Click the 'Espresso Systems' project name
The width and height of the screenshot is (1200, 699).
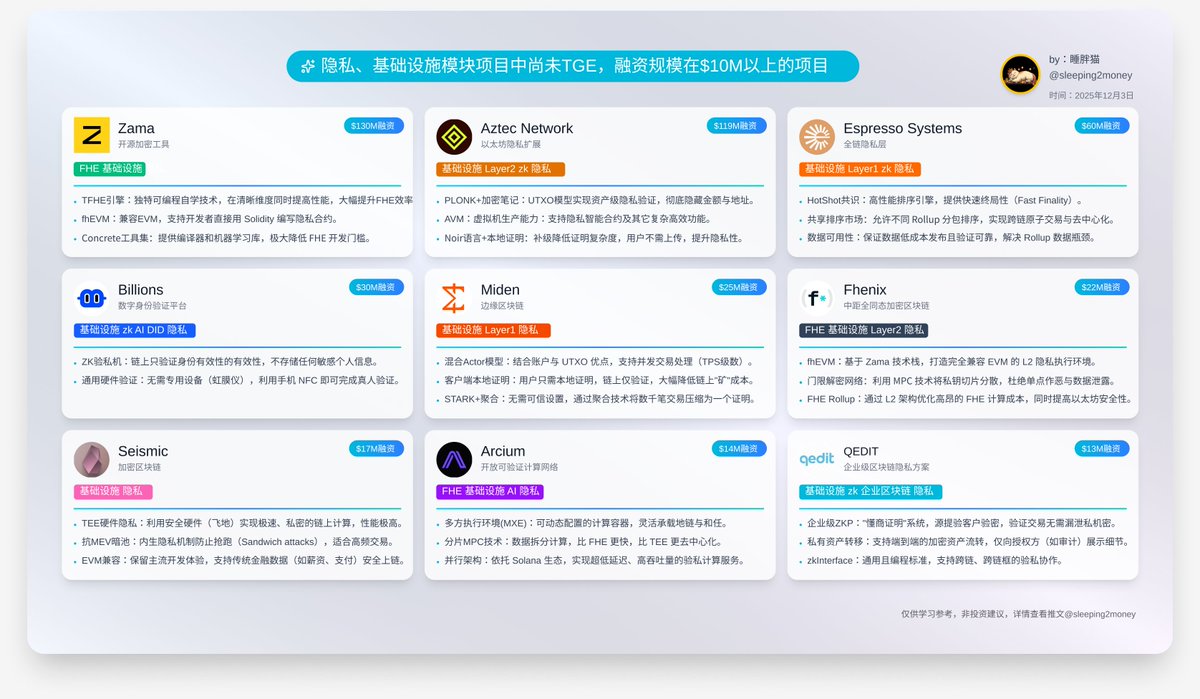tap(902, 128)
